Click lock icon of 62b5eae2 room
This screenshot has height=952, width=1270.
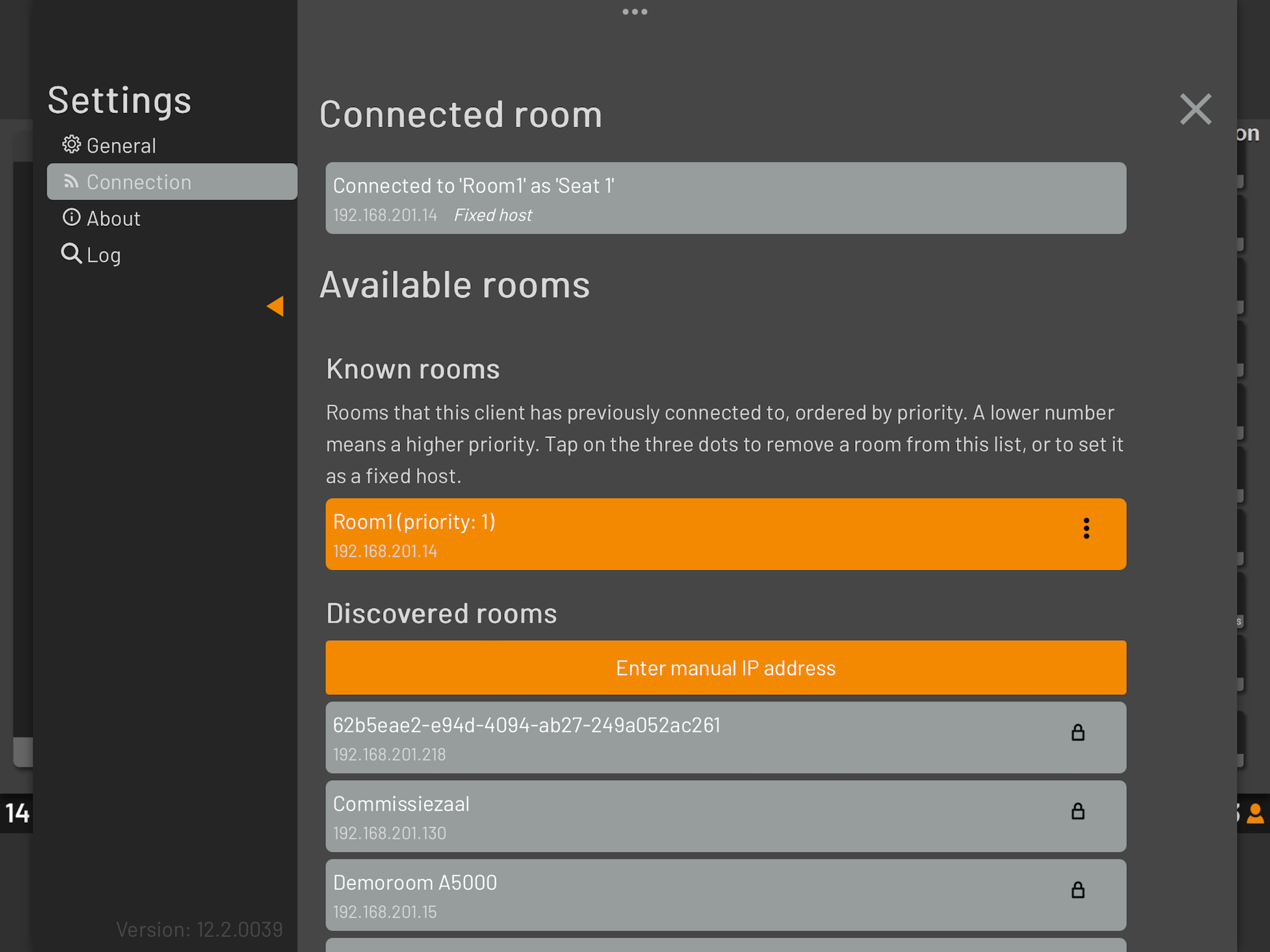pos(1078,733)
